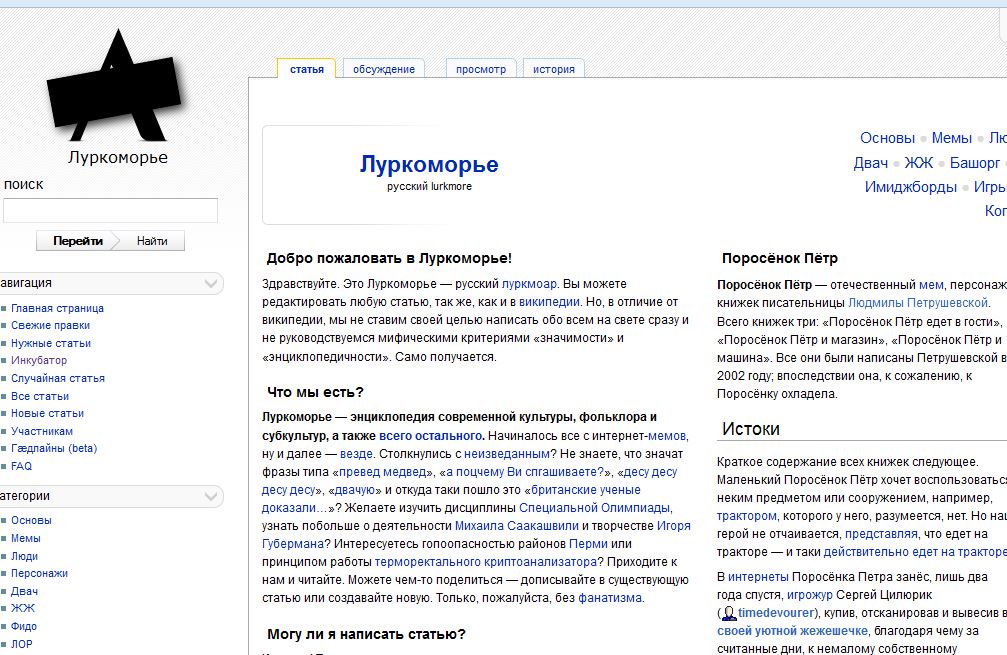Screen dimensions: 1007x655
Task: Go to Свежие правки link
Action: pos(50,325)
